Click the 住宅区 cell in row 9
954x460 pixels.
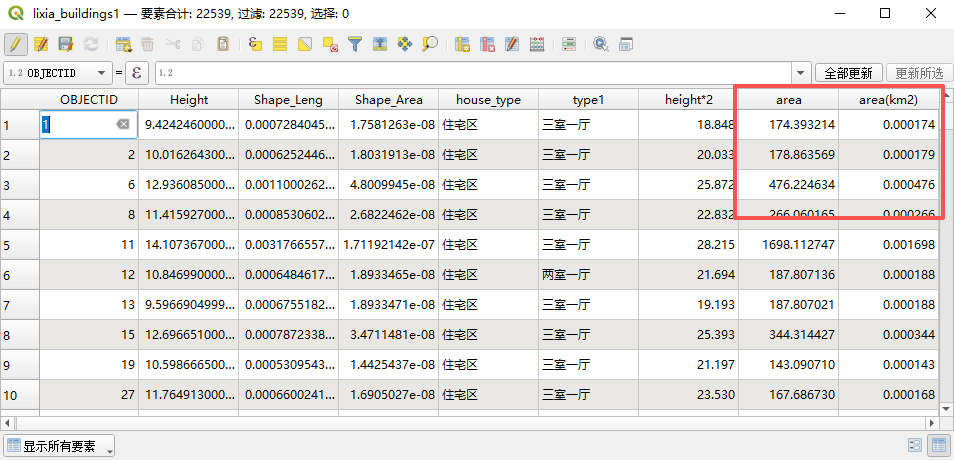click(489, 365)
